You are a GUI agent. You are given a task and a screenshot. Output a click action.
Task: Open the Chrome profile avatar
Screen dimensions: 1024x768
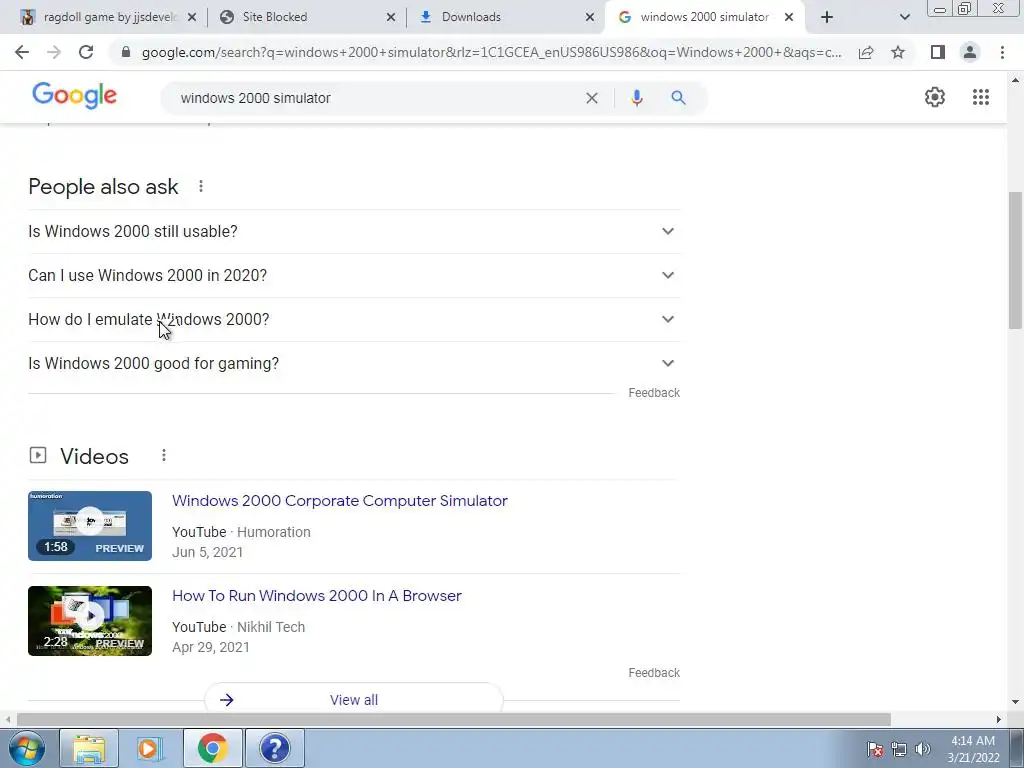(x=970, y=52)
